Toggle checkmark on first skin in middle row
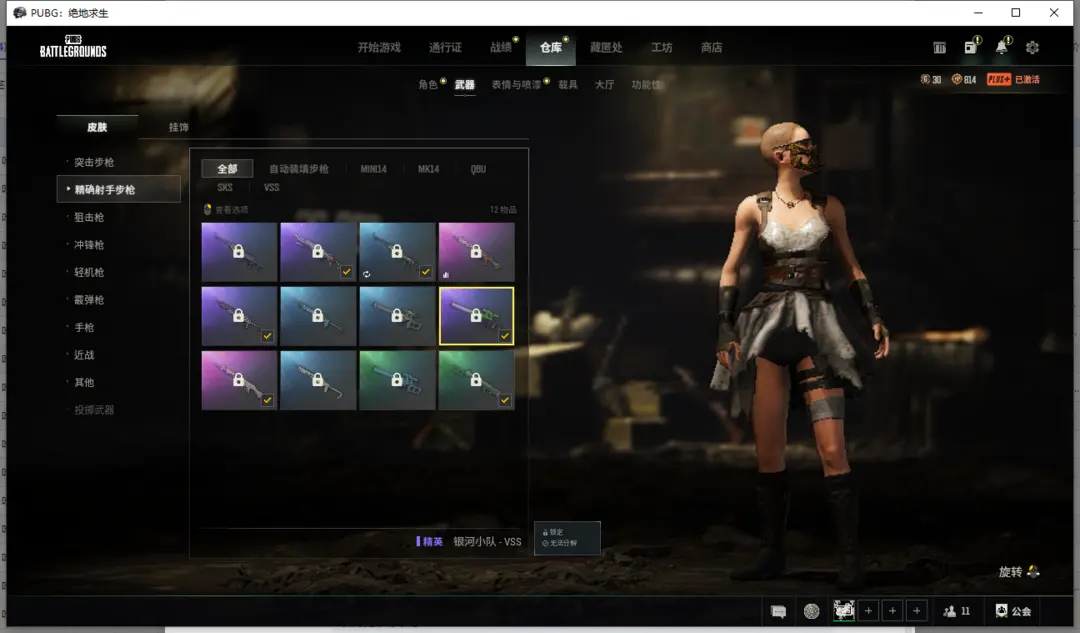The image size is (1080, 633). click(x=267, y=335)
